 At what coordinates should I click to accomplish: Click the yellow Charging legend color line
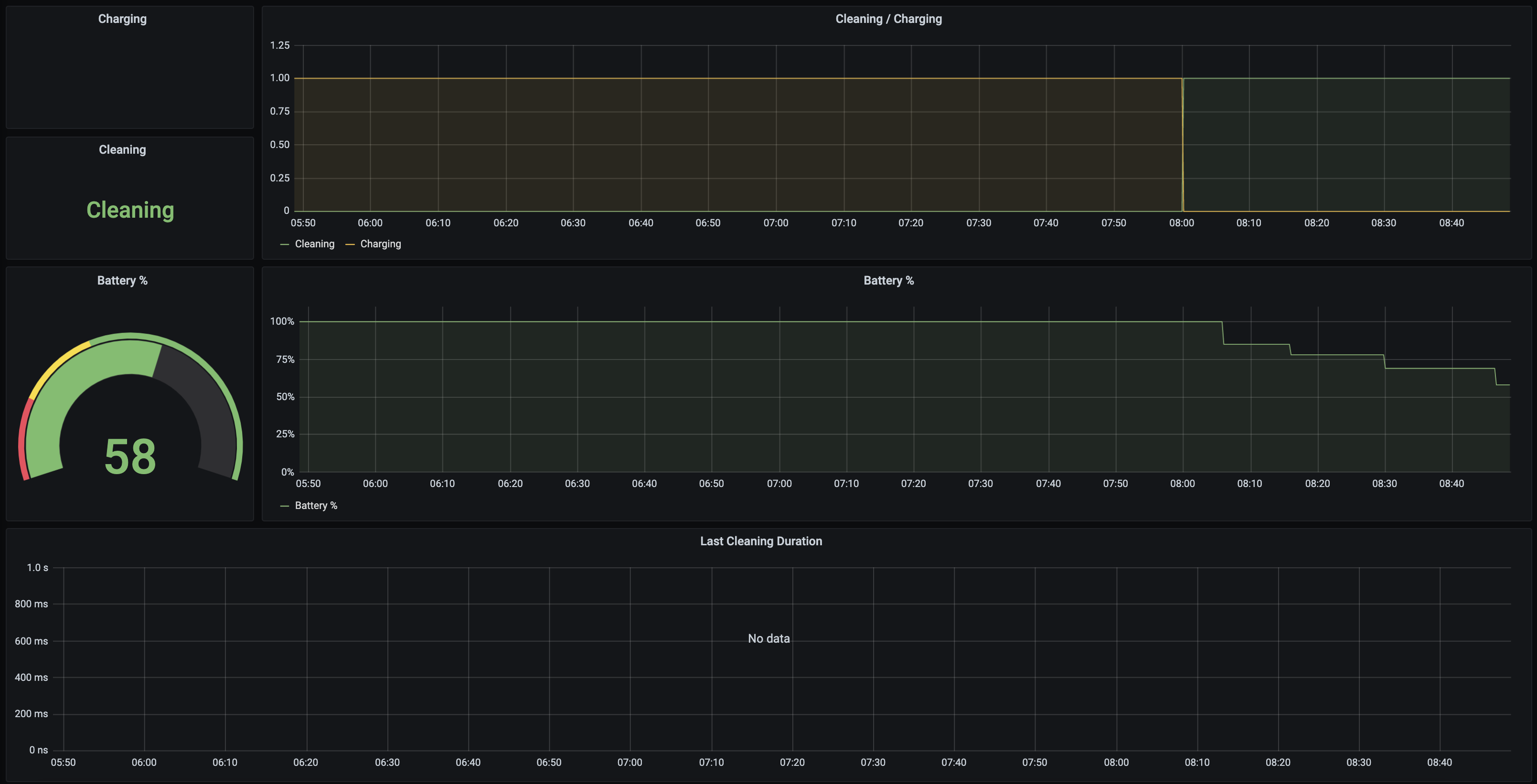pos(350,244)
